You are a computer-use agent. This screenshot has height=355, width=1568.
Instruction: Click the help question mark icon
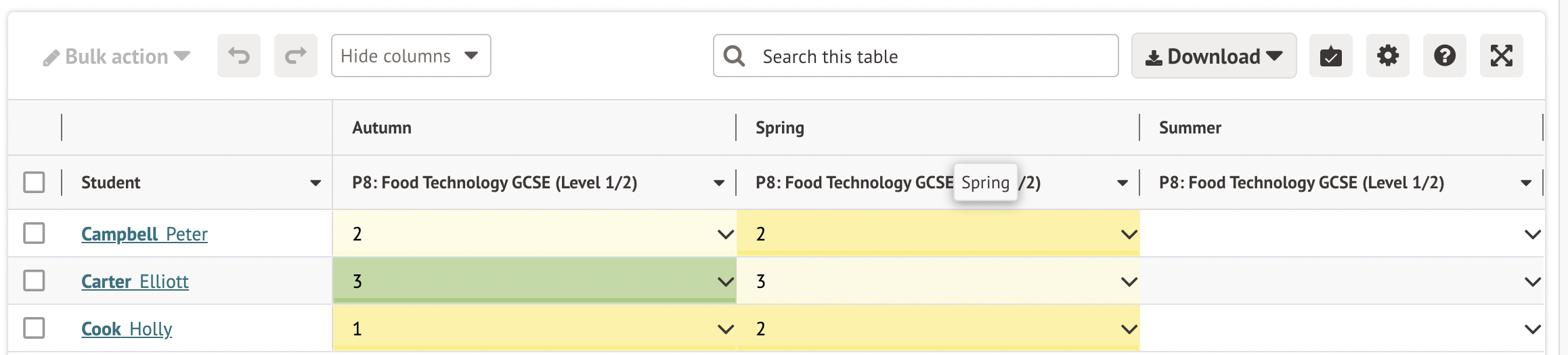1444,56
